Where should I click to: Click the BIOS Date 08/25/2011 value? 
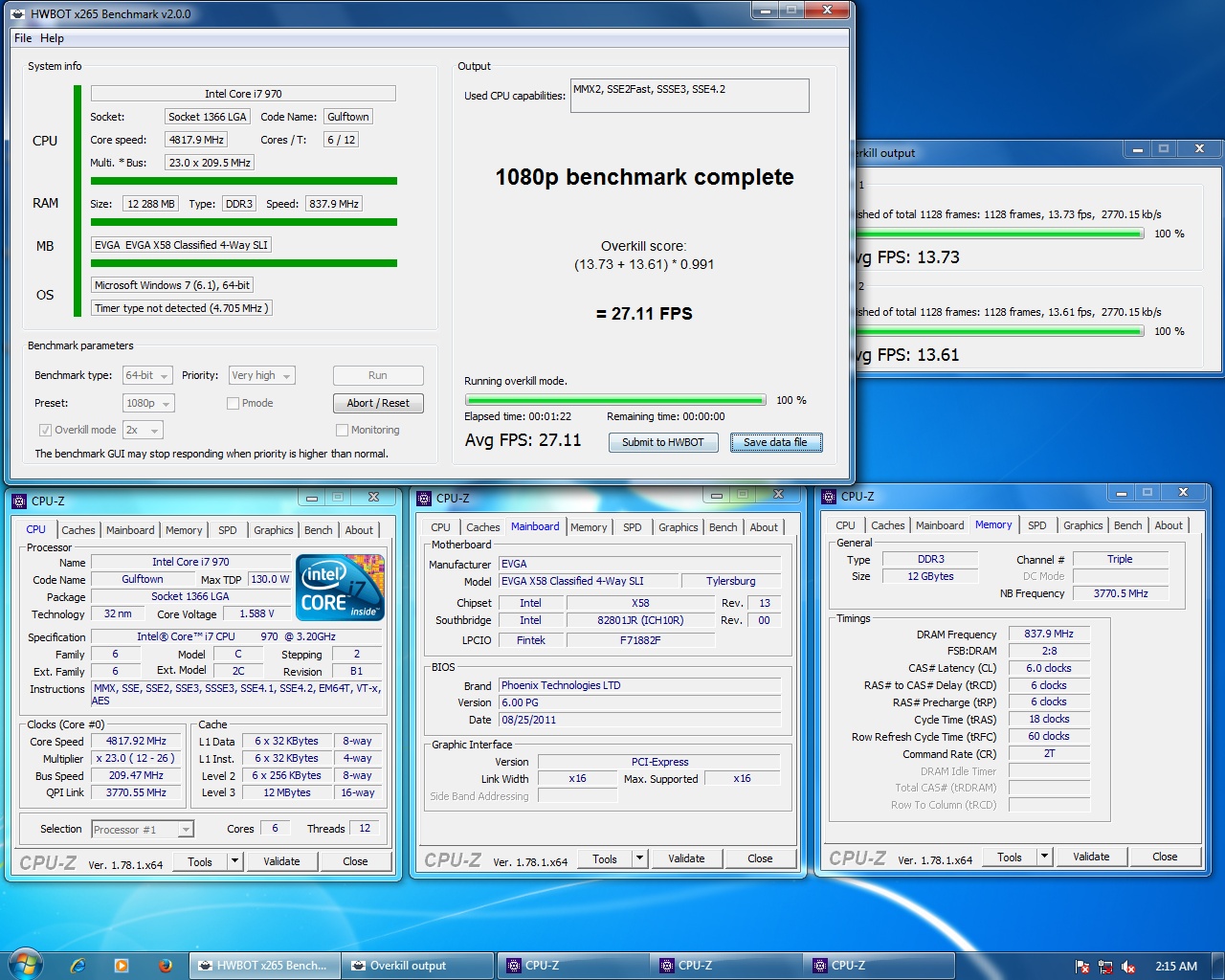click(x=639, y=720)
